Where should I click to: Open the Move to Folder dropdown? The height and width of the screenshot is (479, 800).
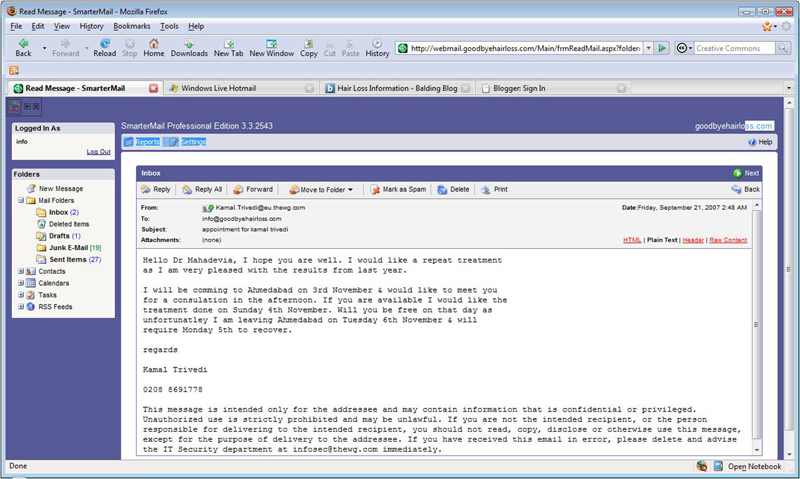pos(321,189)
